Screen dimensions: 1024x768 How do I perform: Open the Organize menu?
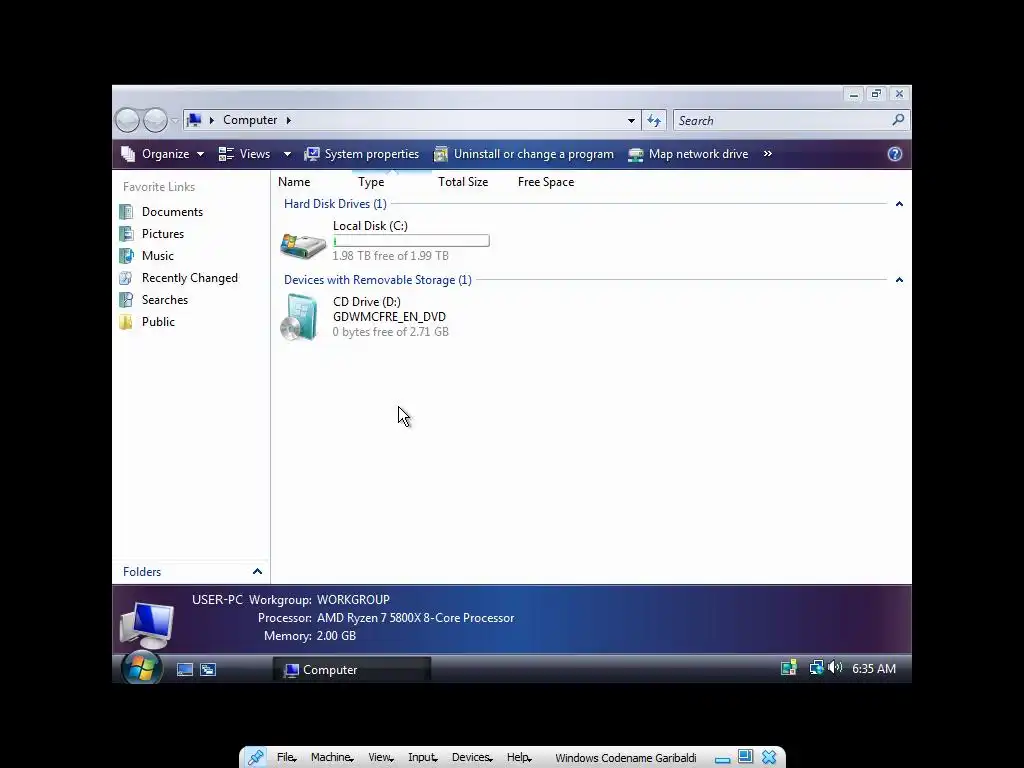tap(163, 154)
